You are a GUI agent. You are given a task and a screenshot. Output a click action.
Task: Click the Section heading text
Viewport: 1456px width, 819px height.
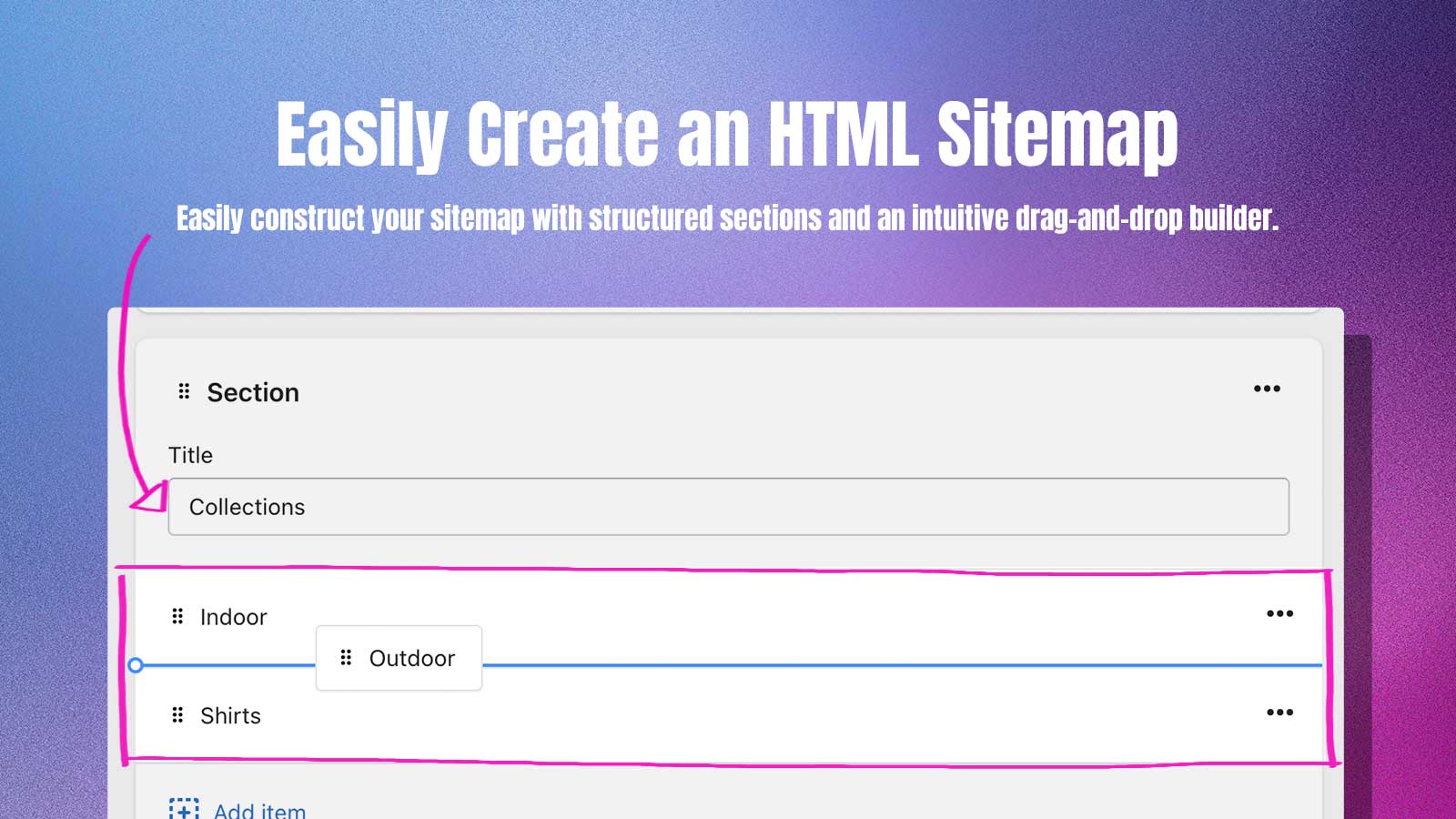coord(253,392)
